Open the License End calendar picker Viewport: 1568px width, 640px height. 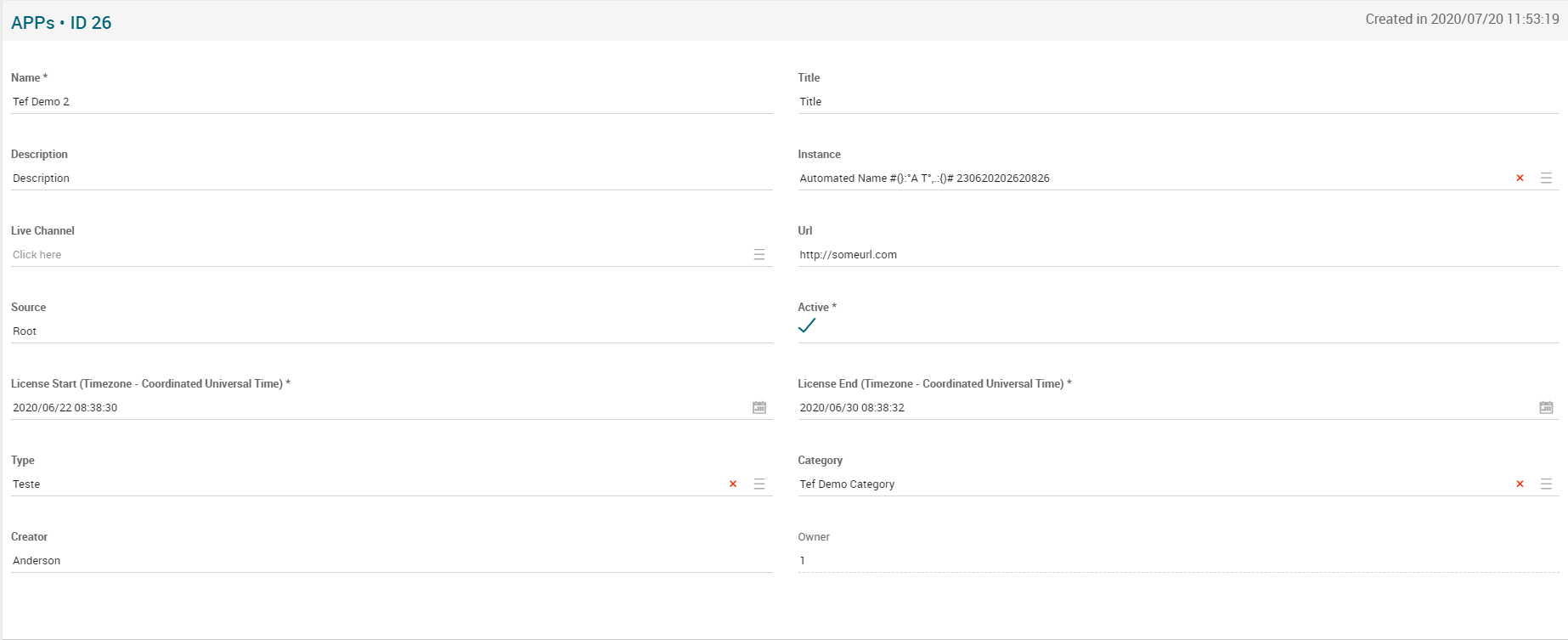point(1546,408)
